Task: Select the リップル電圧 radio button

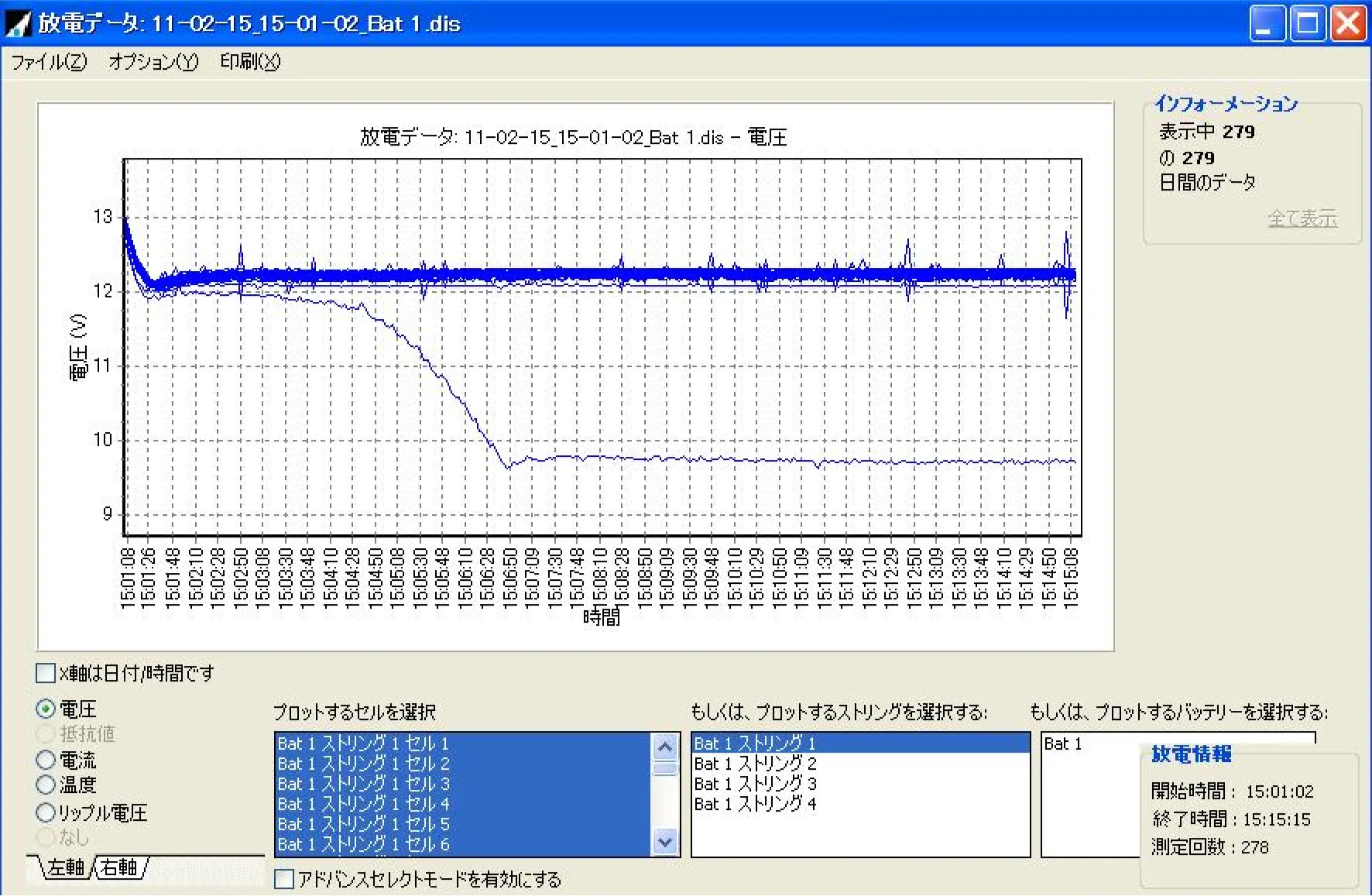Action: tap(46, 812)
